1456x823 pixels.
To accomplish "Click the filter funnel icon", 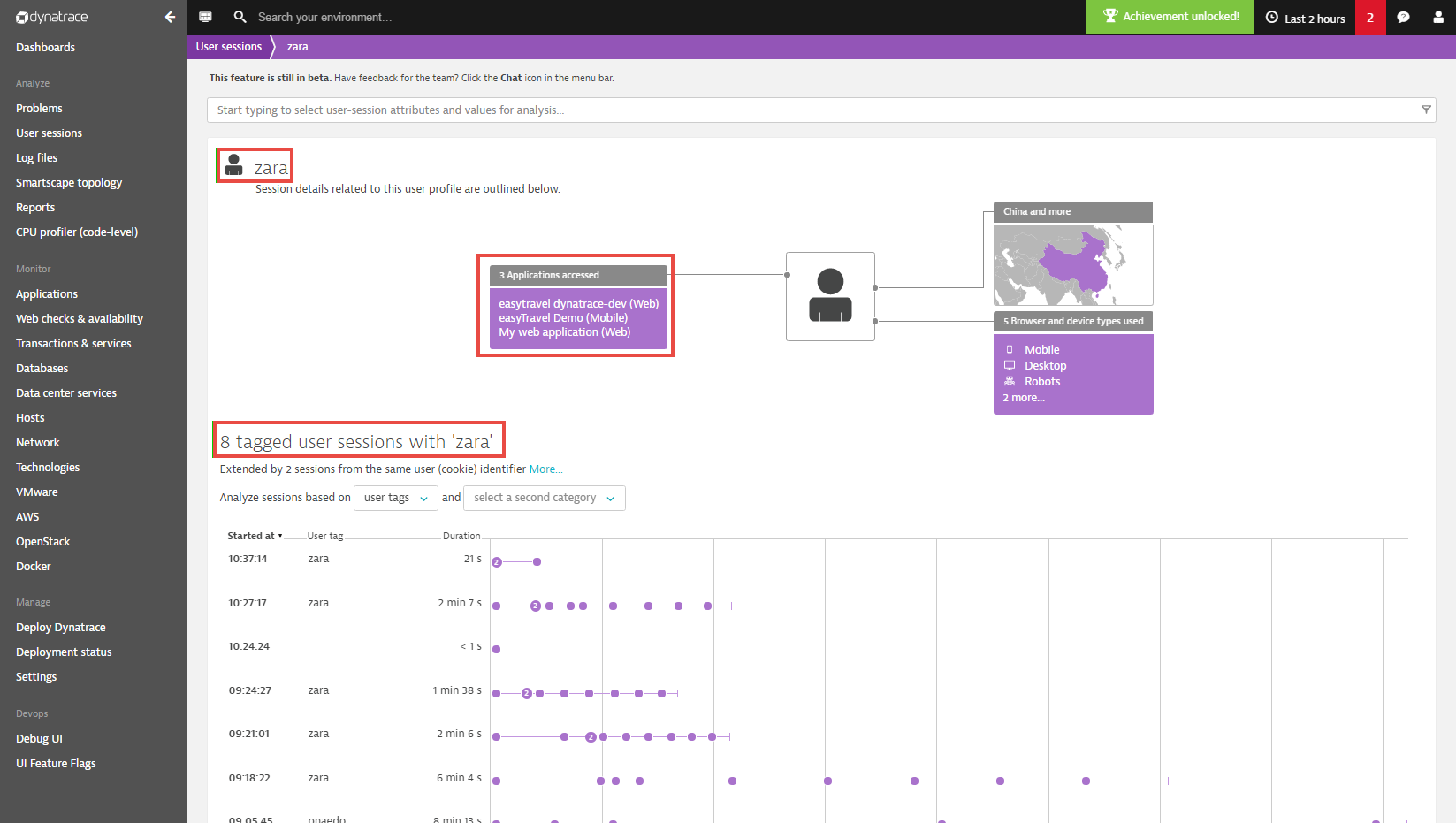I will click(x=1426, y=110).
